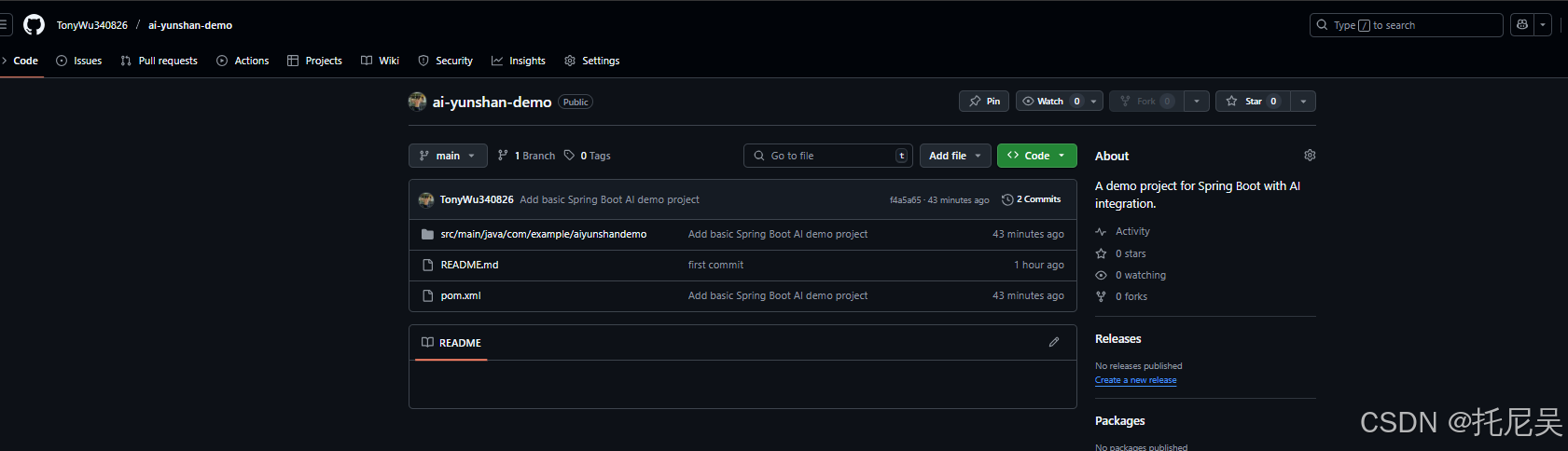Open the Packages heading link
The image size is (1568, 451).
(1119, 420)
